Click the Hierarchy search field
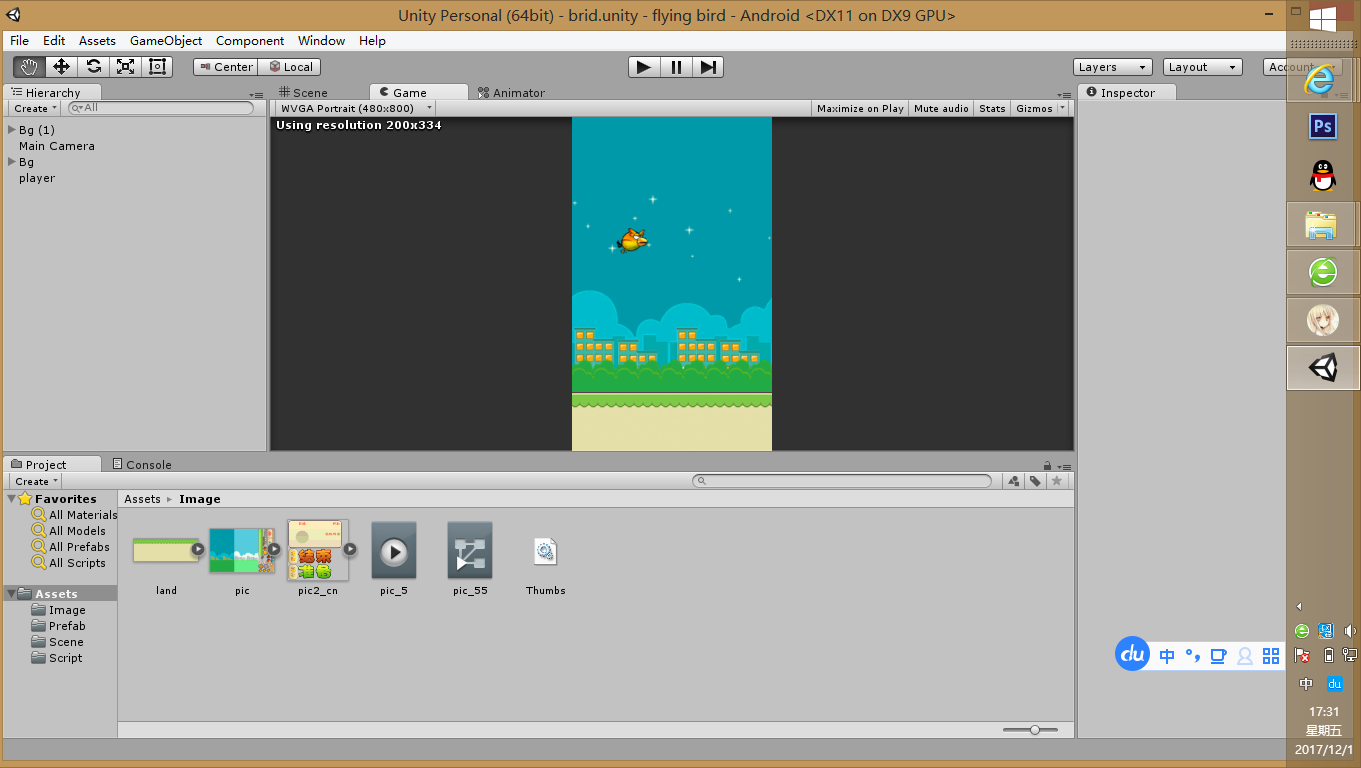1361x768 pixels. coord(161,108)
